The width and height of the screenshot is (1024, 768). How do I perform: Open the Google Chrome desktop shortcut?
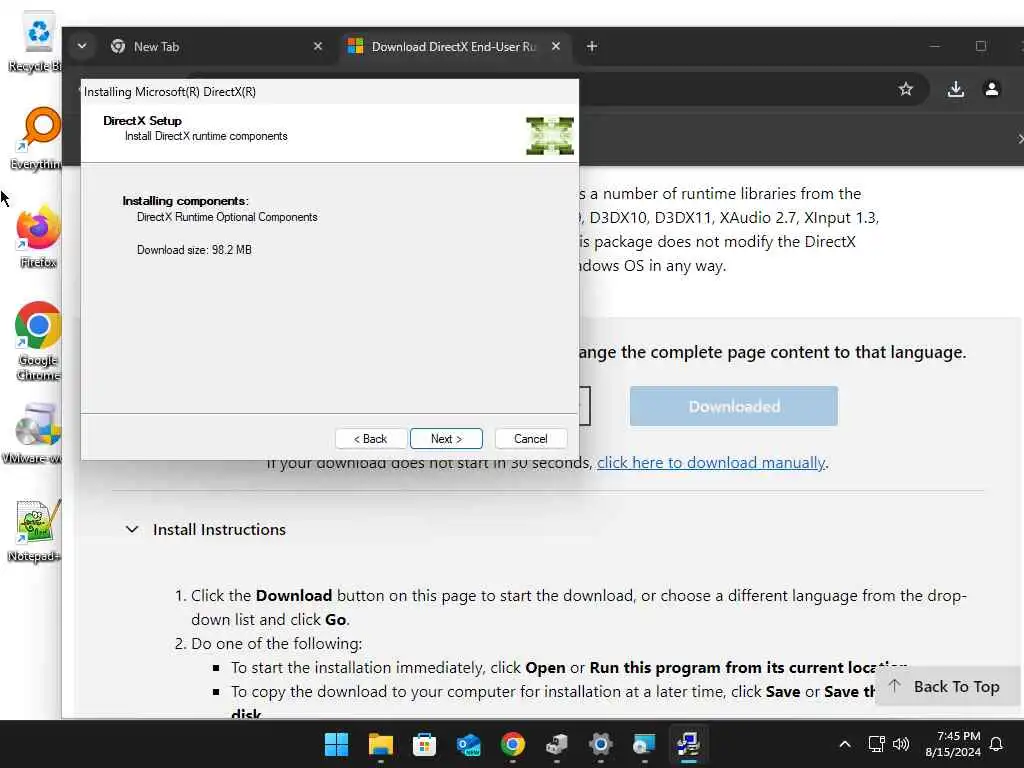coord(38,340)
